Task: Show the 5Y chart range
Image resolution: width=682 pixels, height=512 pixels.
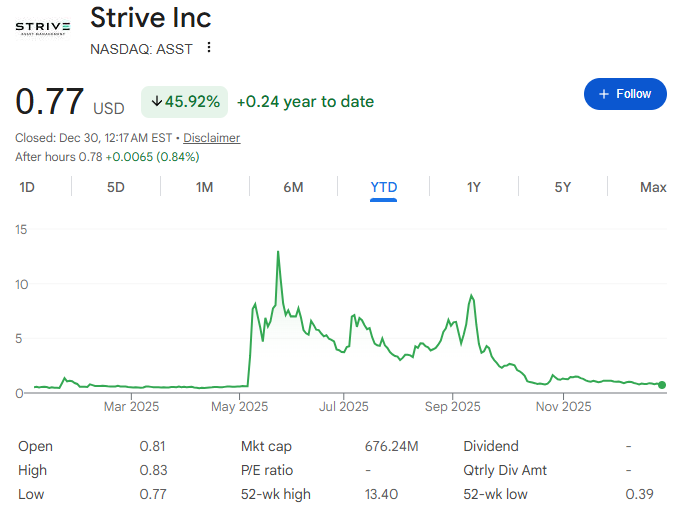Action: point(562,187)
